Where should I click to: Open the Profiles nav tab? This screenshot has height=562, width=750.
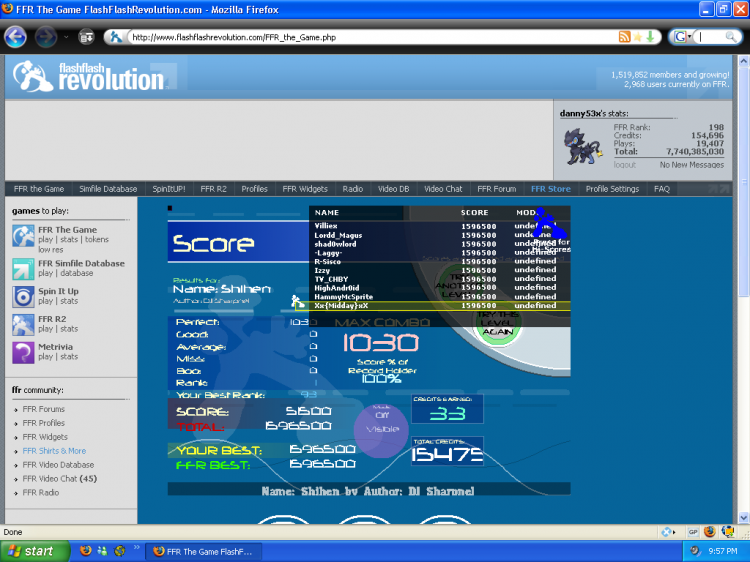254,189
